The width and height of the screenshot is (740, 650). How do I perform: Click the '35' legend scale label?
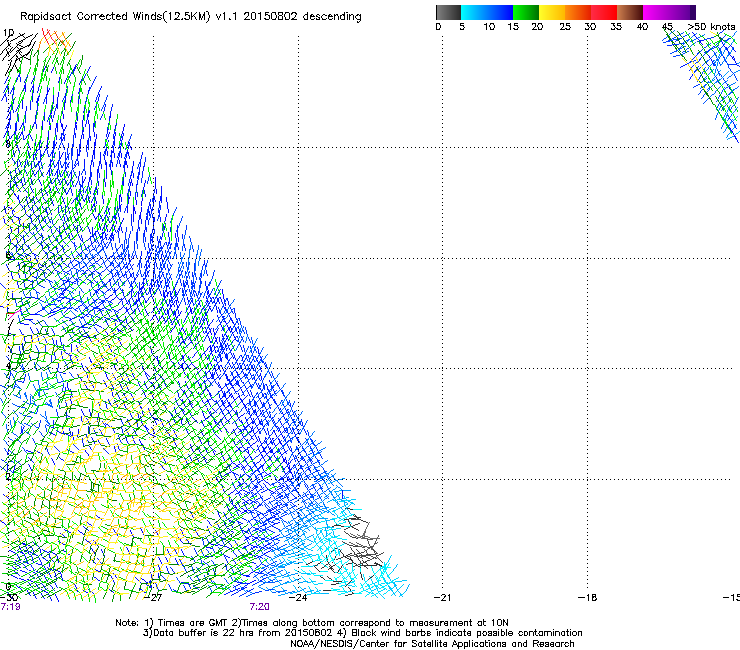click(616, 27)
